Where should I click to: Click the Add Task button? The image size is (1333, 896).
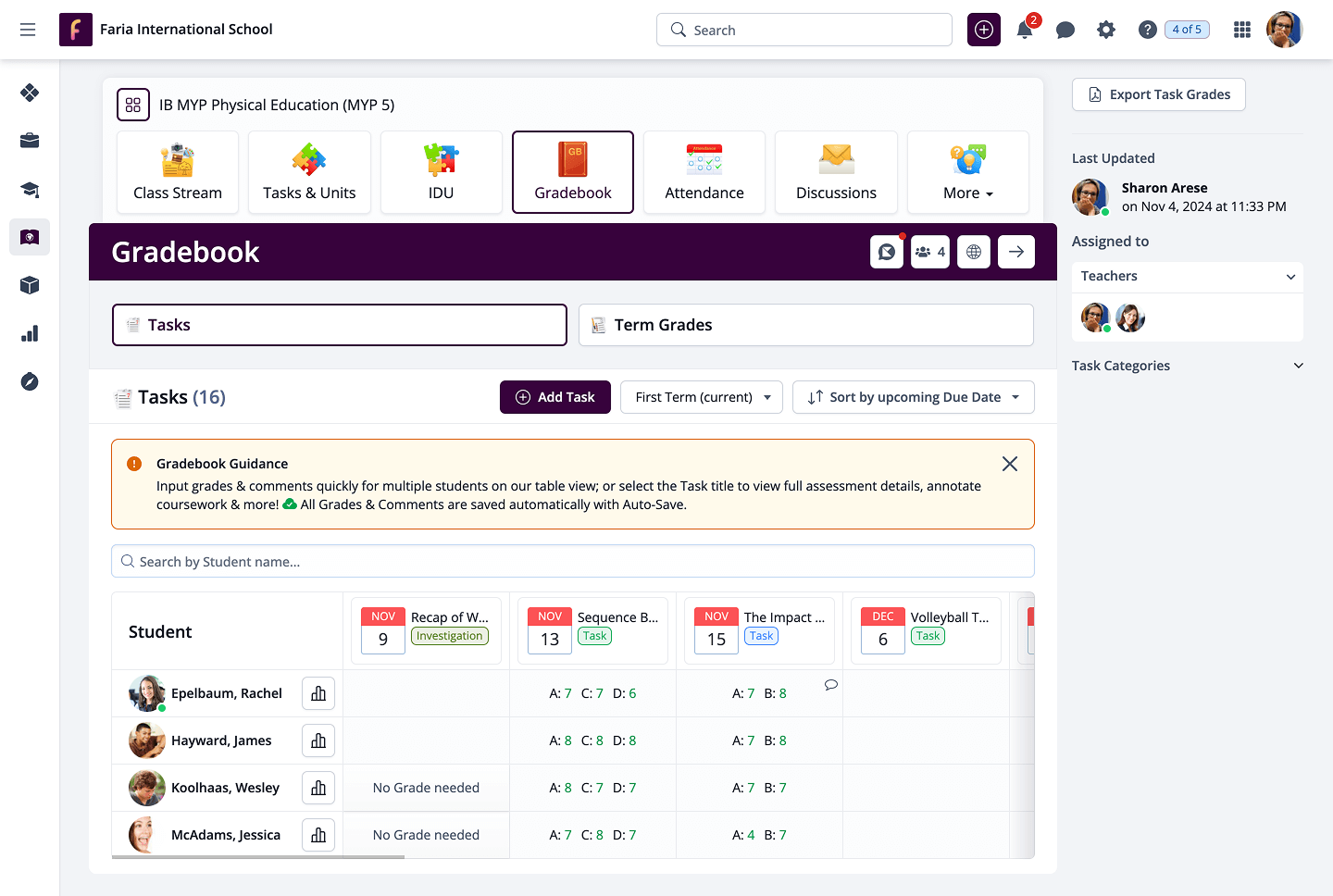click(x=554, y=397)
